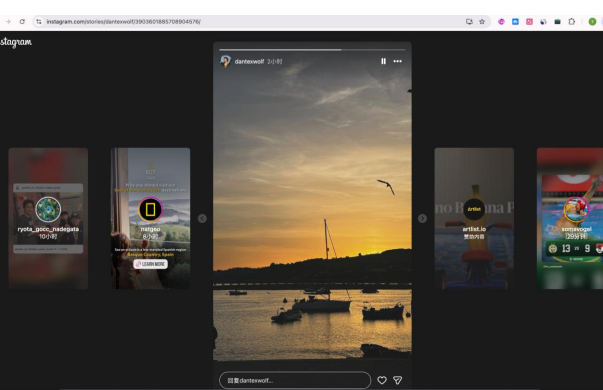Click the natgeo profile avatar circle
603x390 pixels.
(150, 209)
